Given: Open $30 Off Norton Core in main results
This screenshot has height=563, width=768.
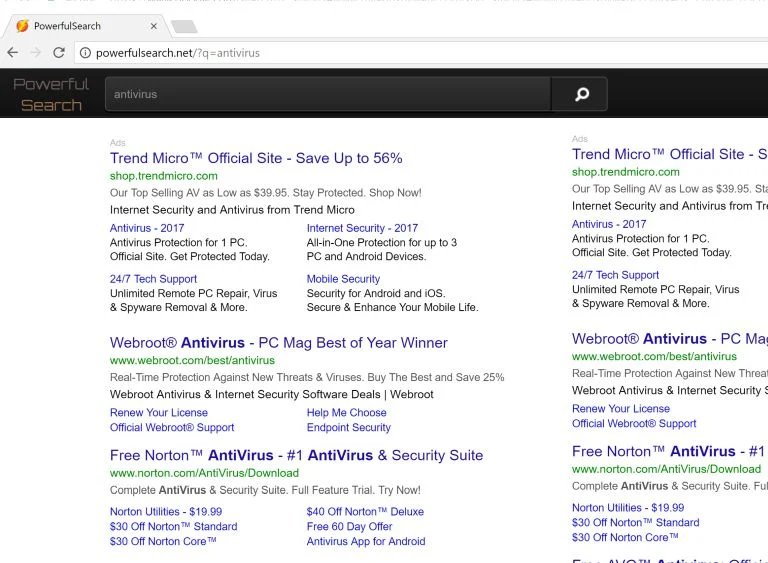Looking at the screenshot, I should click(x=163, y=541).
